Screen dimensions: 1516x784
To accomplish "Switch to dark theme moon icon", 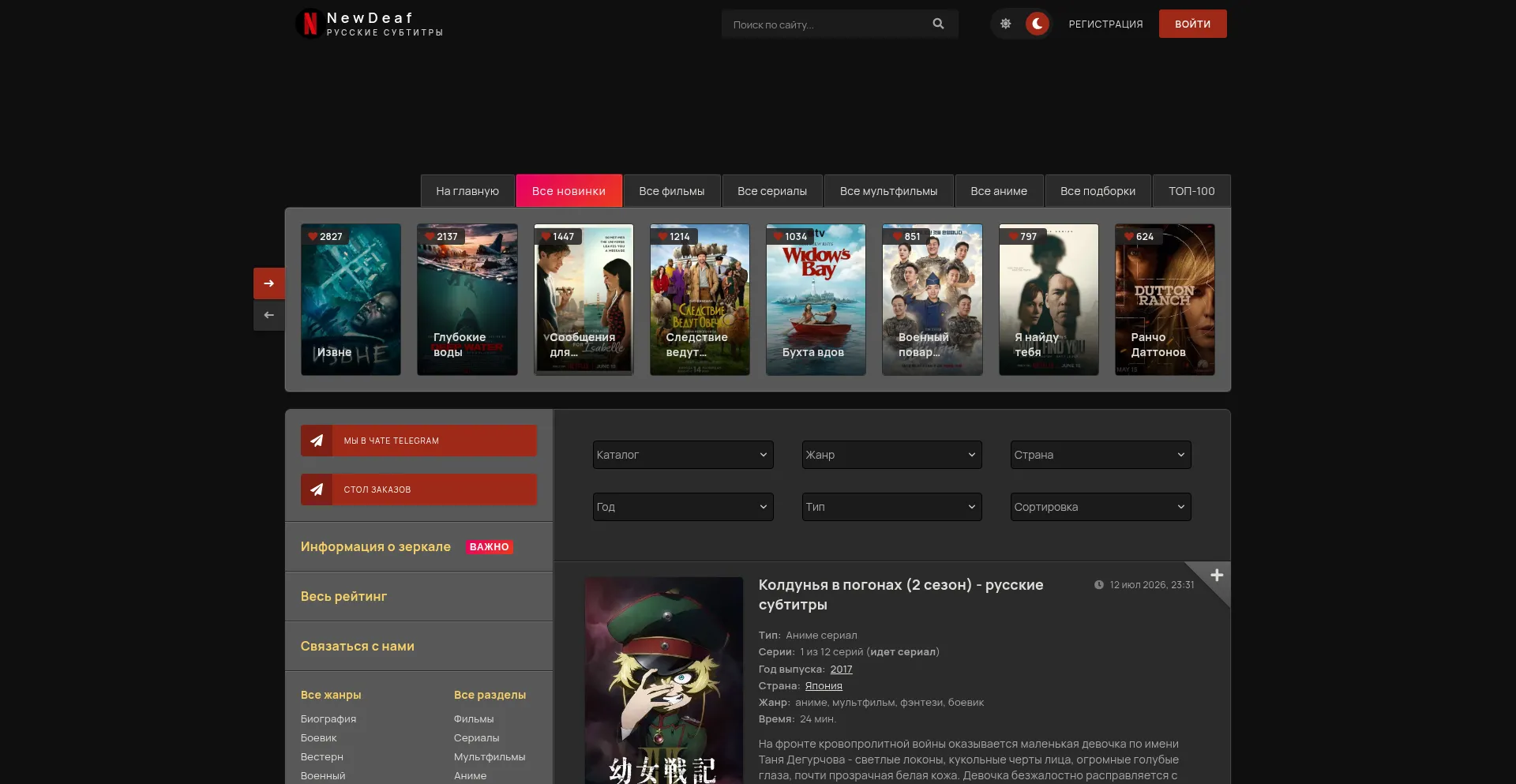I will [x=1038, y=24].
